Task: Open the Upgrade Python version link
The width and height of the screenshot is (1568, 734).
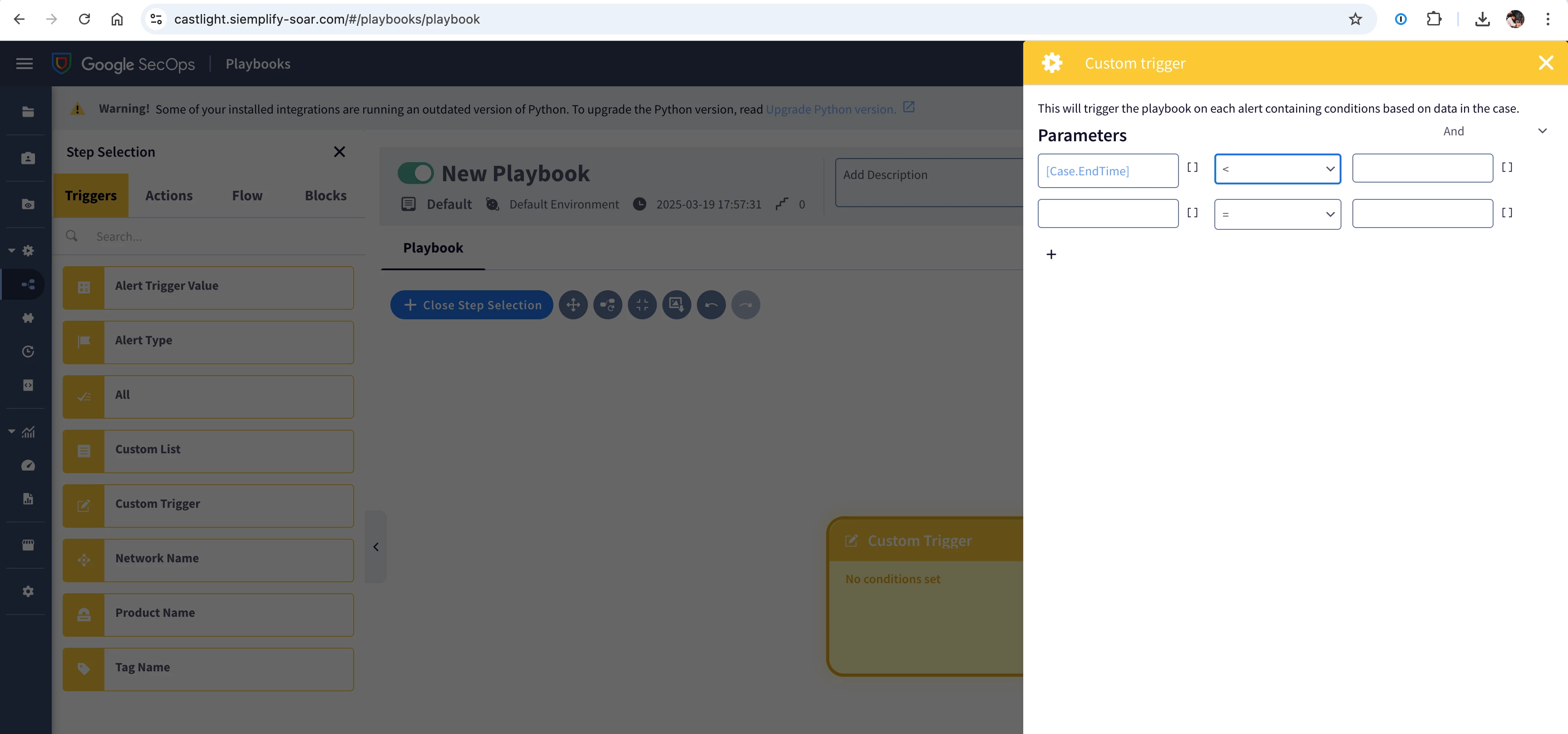Action: (831, 109)
